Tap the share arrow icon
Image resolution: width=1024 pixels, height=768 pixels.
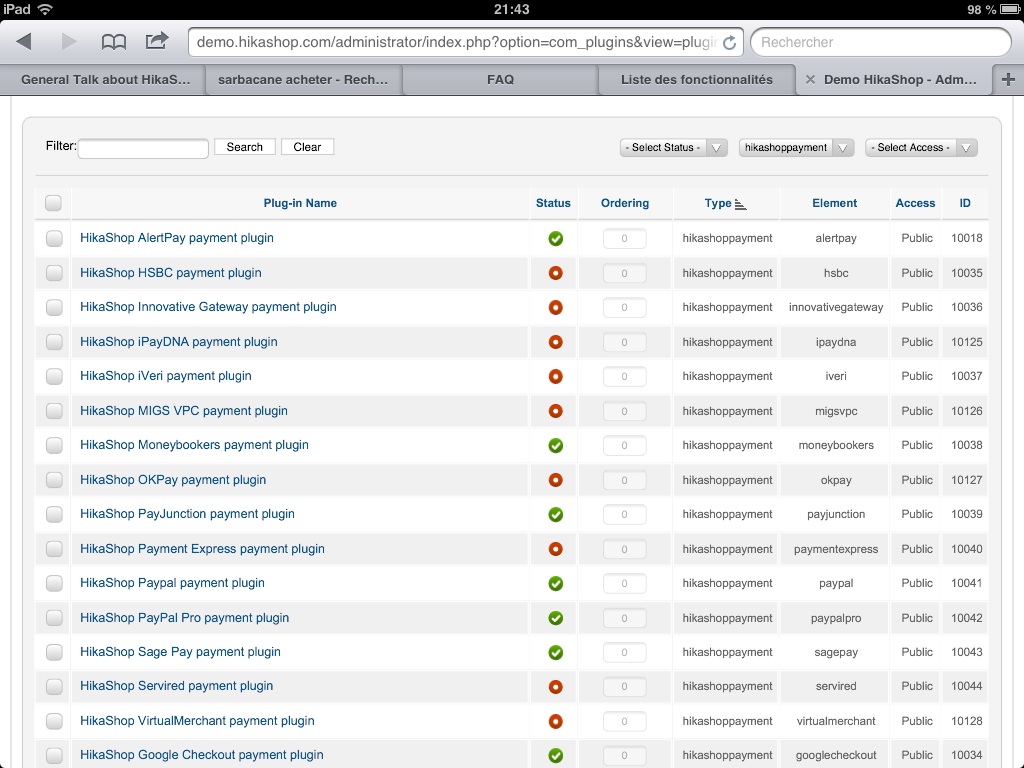157,41
